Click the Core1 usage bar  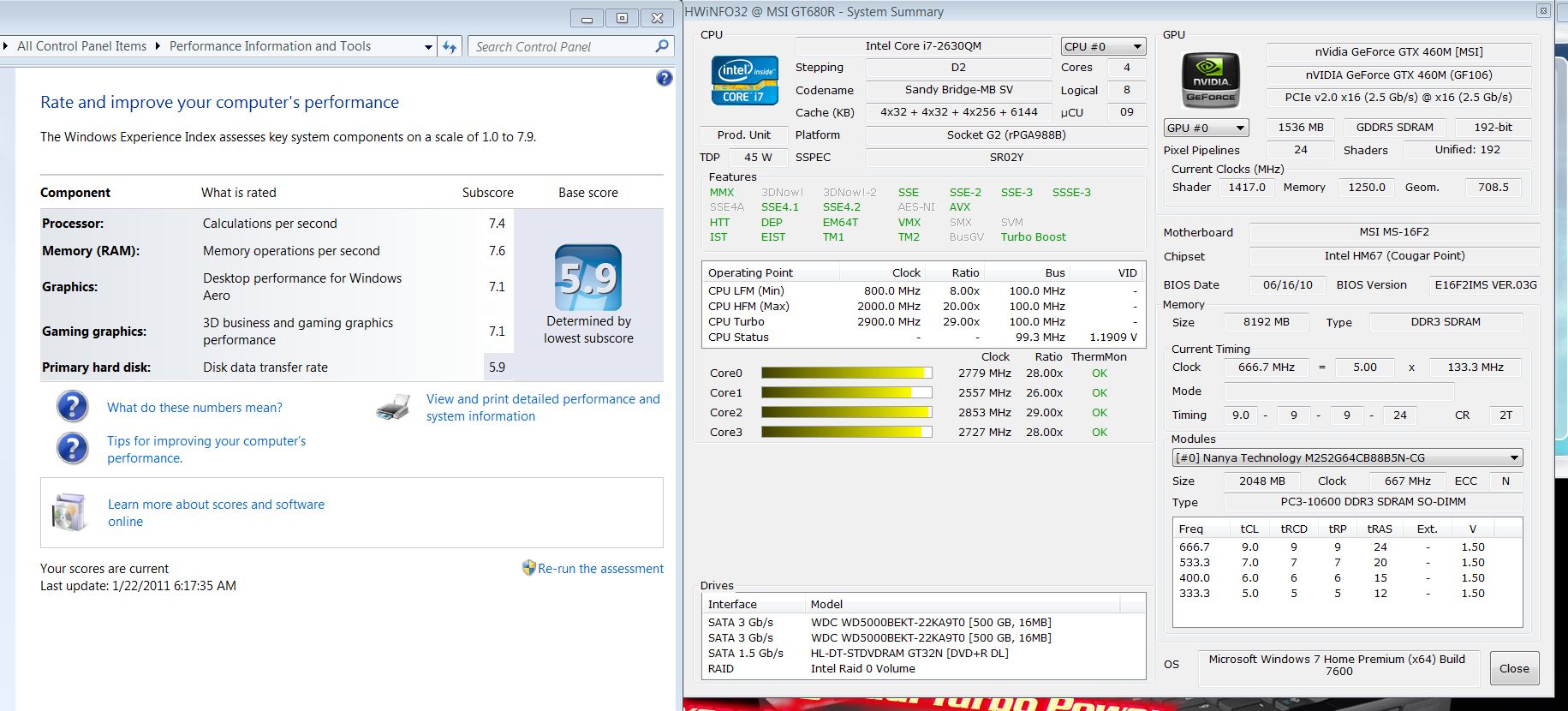(x=847, y=392)
